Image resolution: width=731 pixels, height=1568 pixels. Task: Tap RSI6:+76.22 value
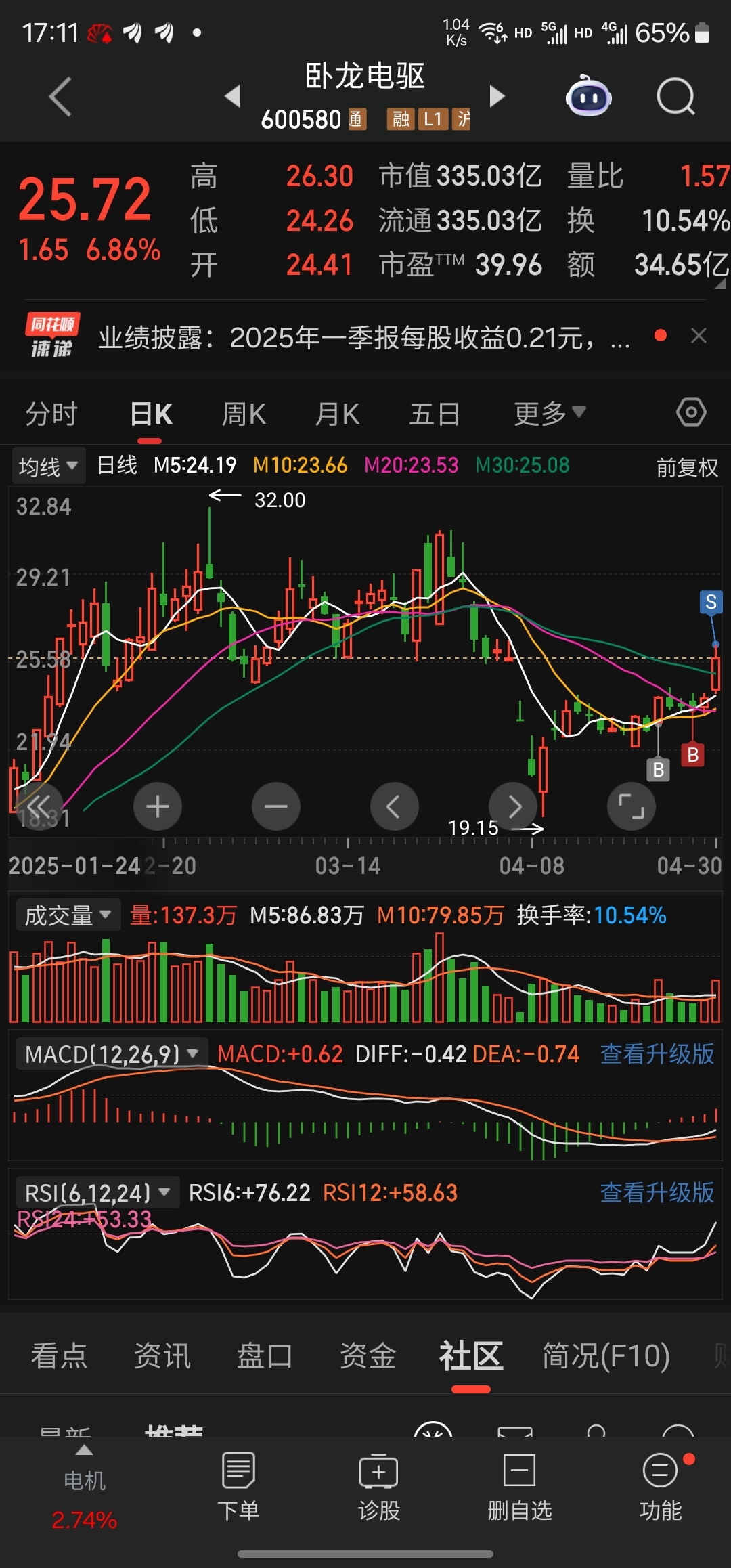tap(249, 1193)
